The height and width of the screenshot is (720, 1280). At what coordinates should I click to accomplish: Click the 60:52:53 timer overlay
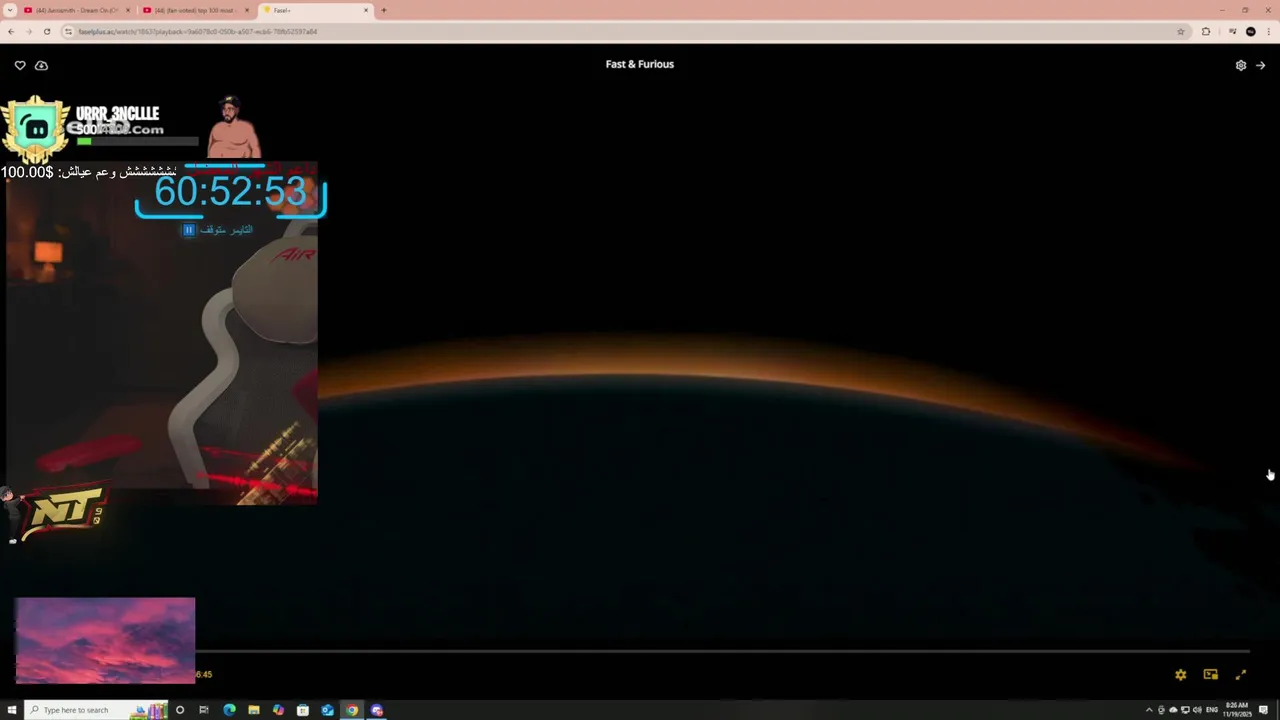point(230,192)
